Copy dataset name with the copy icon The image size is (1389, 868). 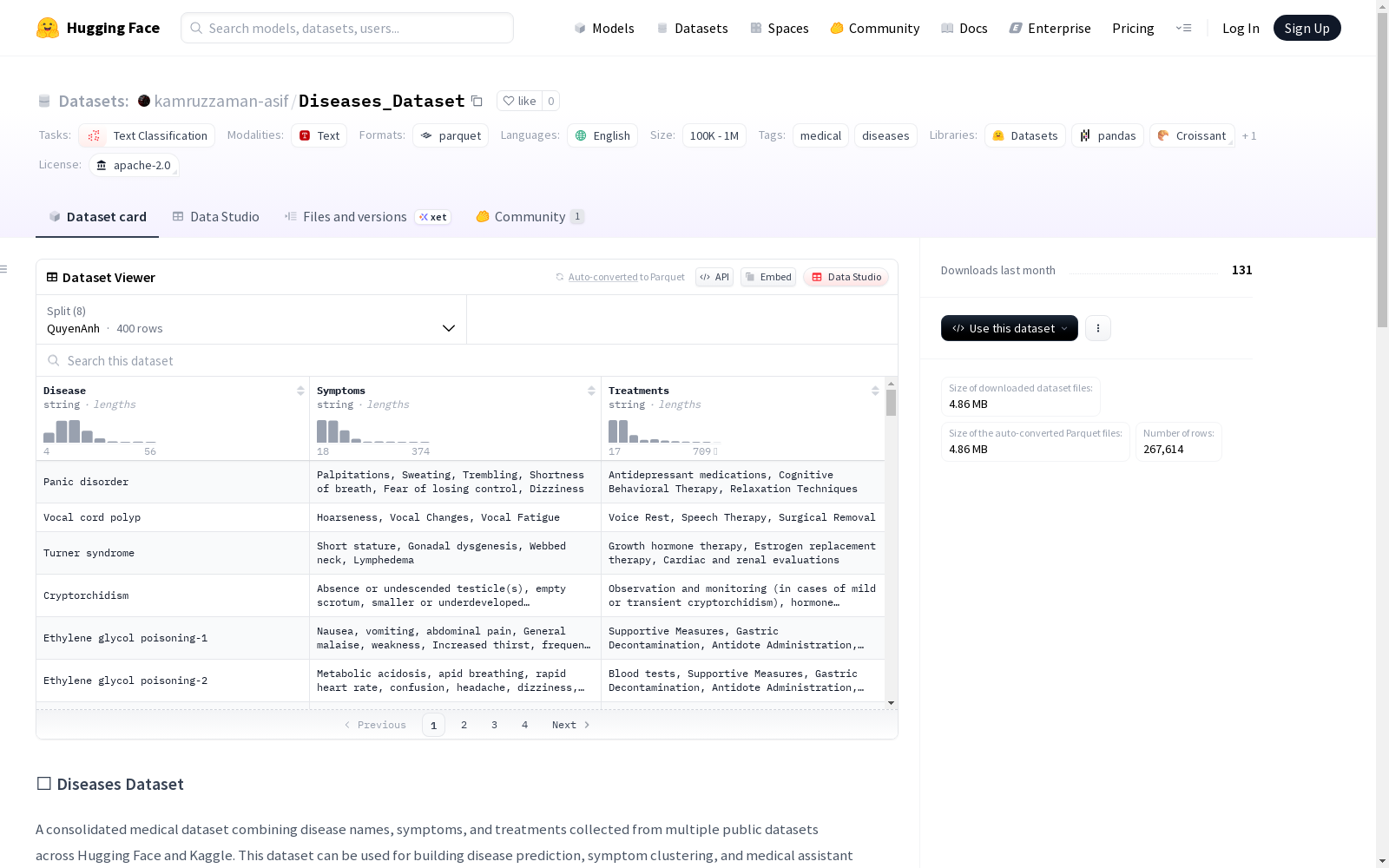coord(477,101)
